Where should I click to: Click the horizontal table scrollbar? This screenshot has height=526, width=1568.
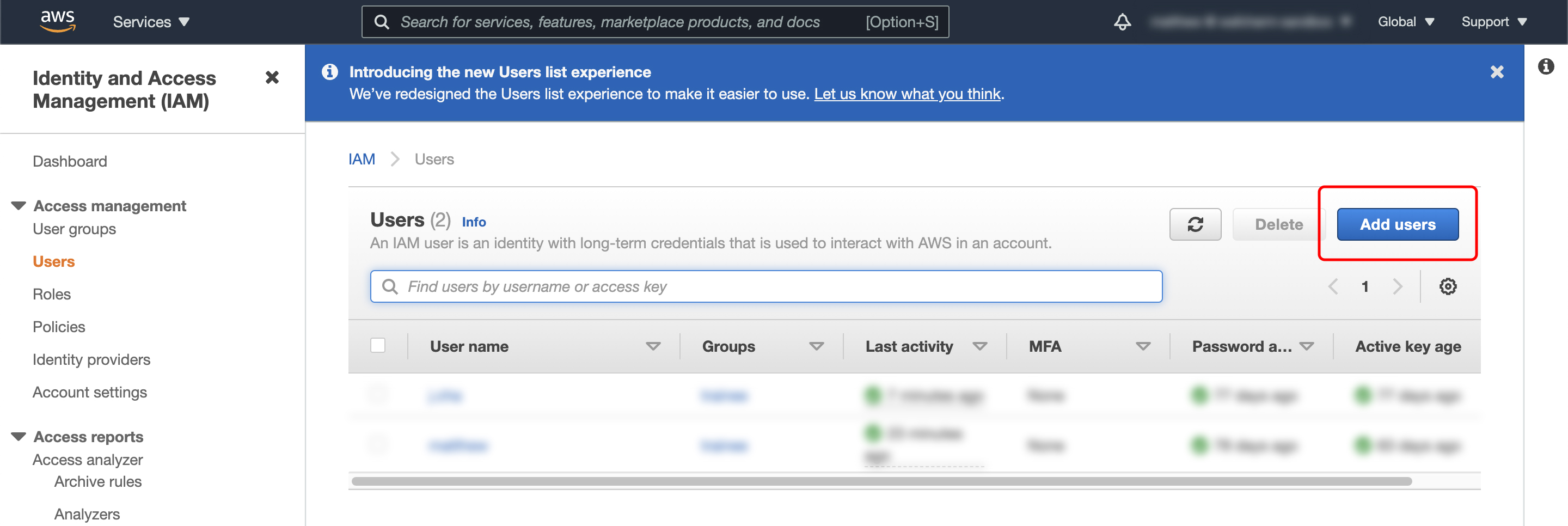pyautogui.click(x=881, y=481)
